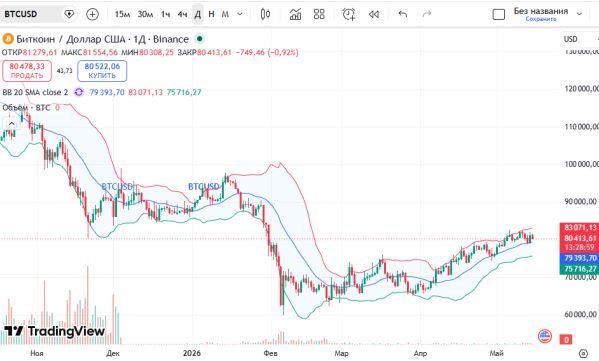Undo the last action arrow
The height and width of the screenshot is (361, 599).
pos(403,14)
